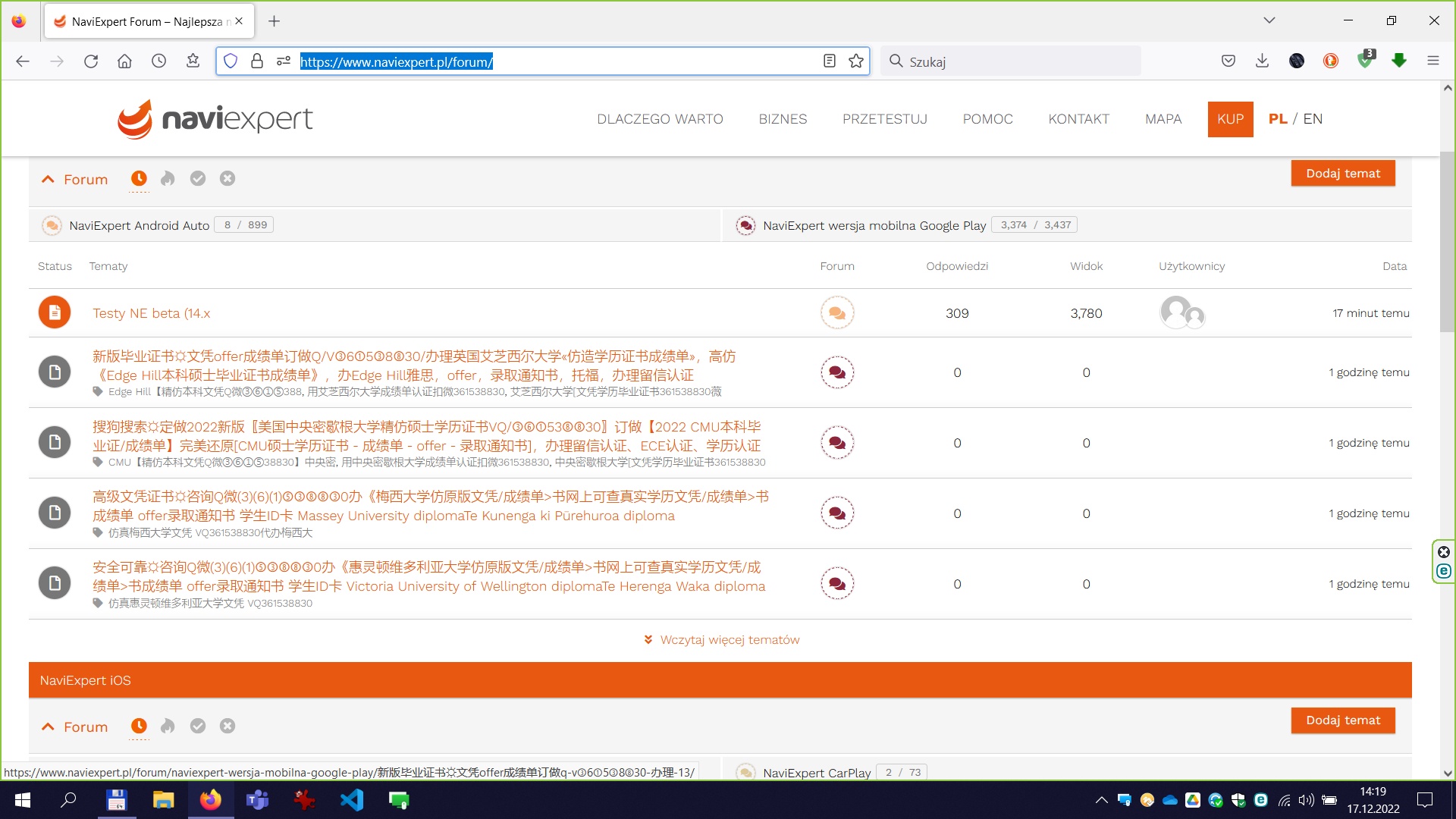The width and height of the screenshot is (1456, 819).
Task: Click forum bubble icon in the Edge Hill topic row
Action: point(837,372)
